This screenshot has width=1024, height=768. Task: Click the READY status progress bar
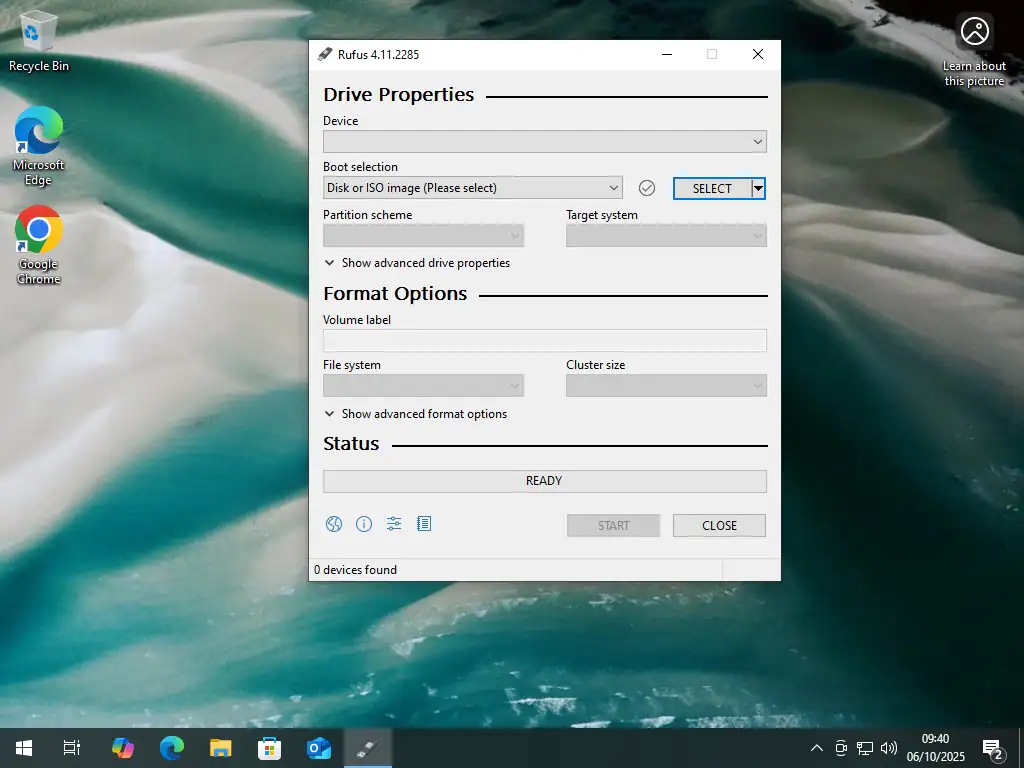tap(544, 481)
